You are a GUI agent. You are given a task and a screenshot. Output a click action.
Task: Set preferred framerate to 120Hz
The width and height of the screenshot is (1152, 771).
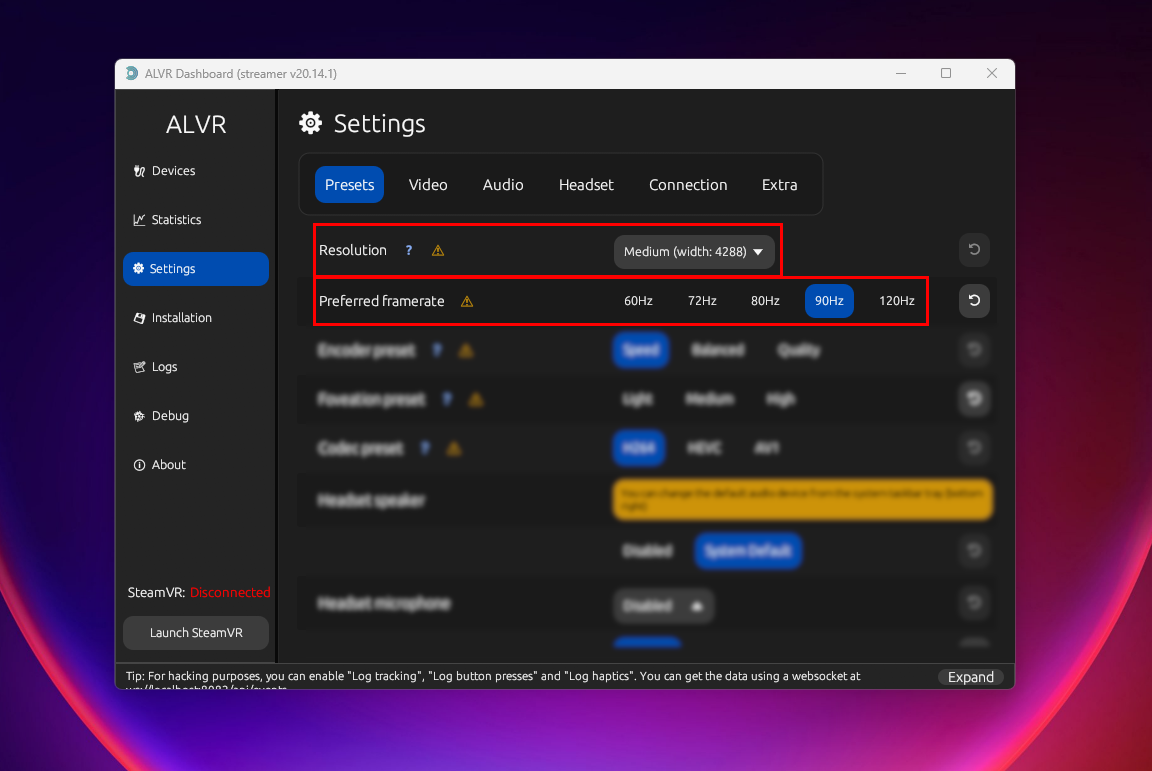click(896, 301)
